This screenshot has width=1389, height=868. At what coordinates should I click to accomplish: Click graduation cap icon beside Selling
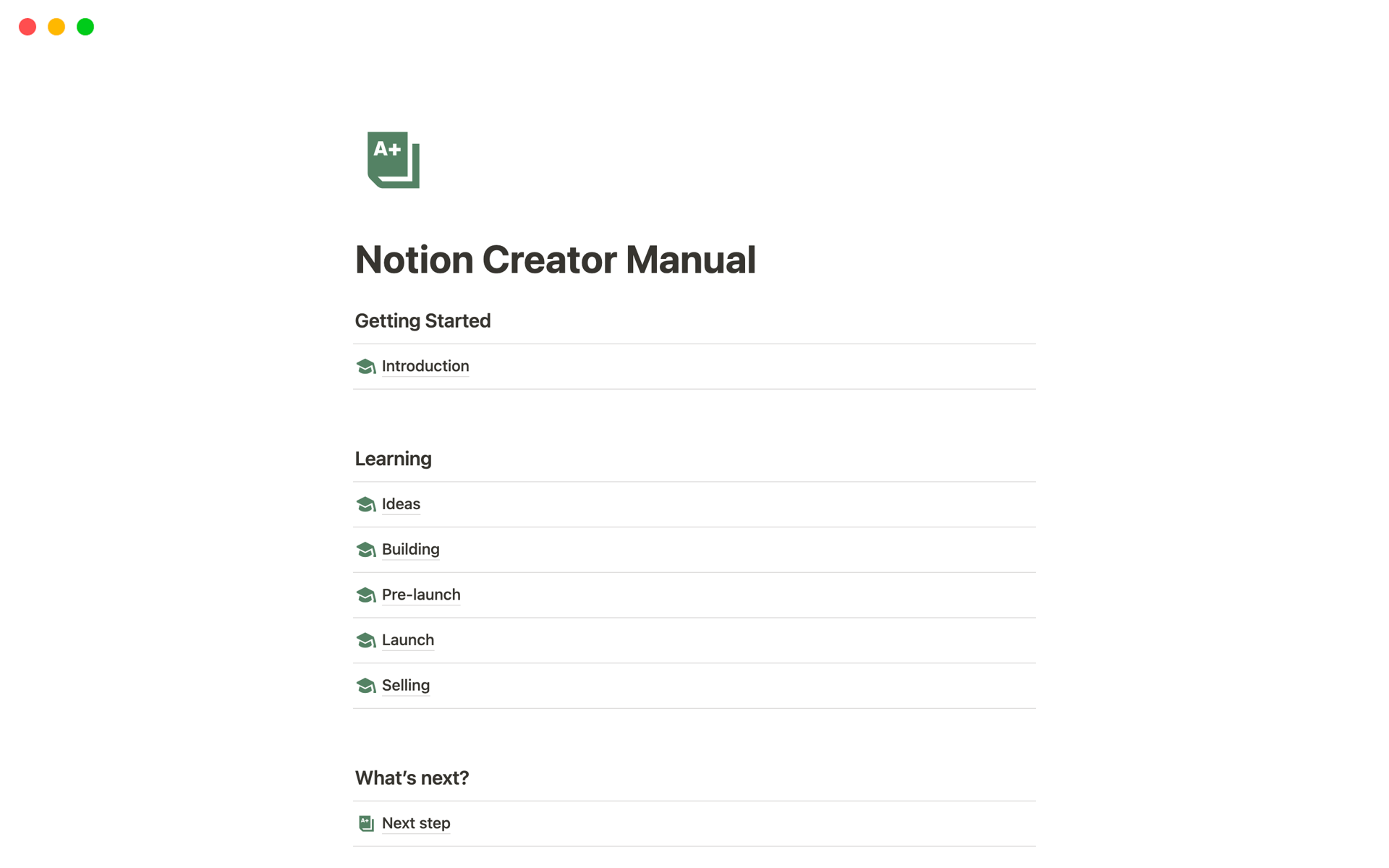point(366,686)
